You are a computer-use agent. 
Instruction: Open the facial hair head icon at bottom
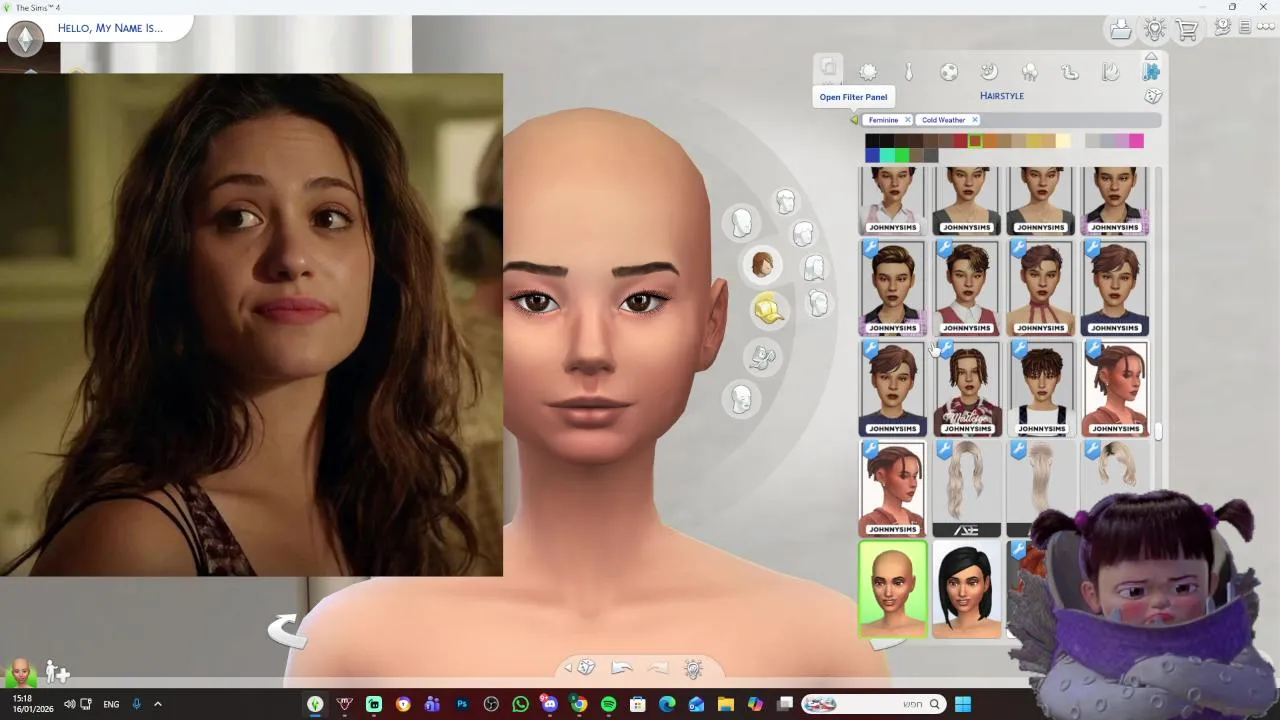click(741, 400)
